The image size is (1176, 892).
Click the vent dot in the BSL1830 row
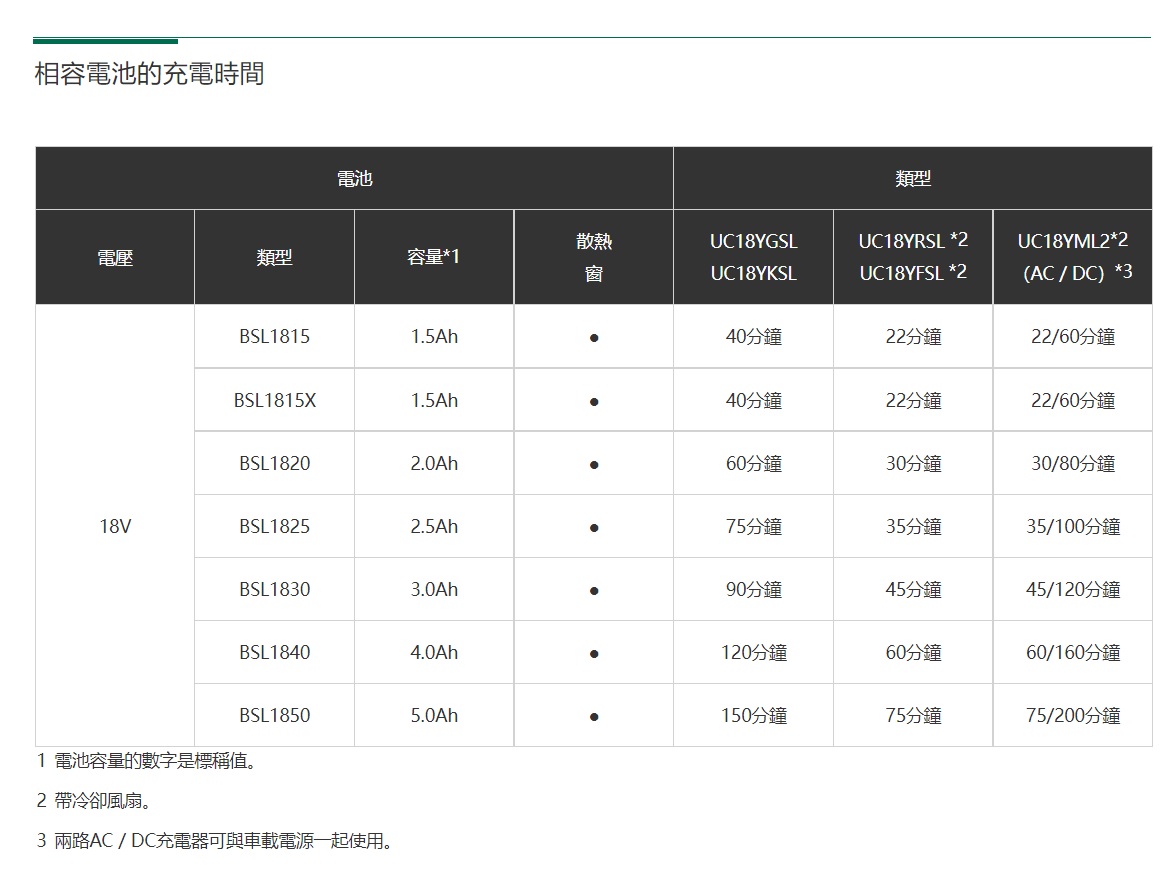pos(594,590)
